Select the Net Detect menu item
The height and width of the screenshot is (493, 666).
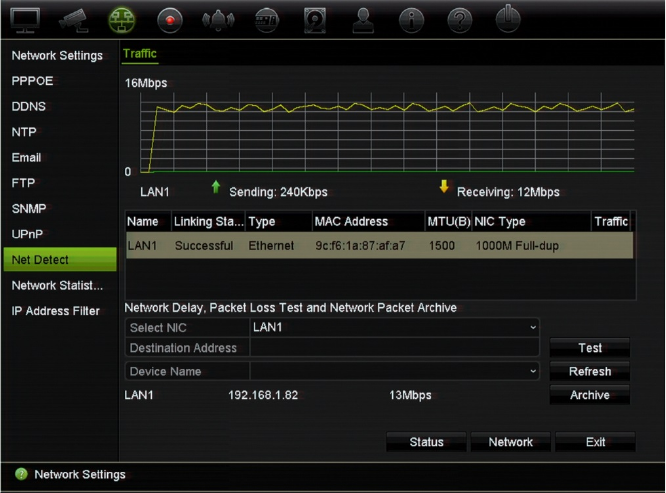point(60,259)
